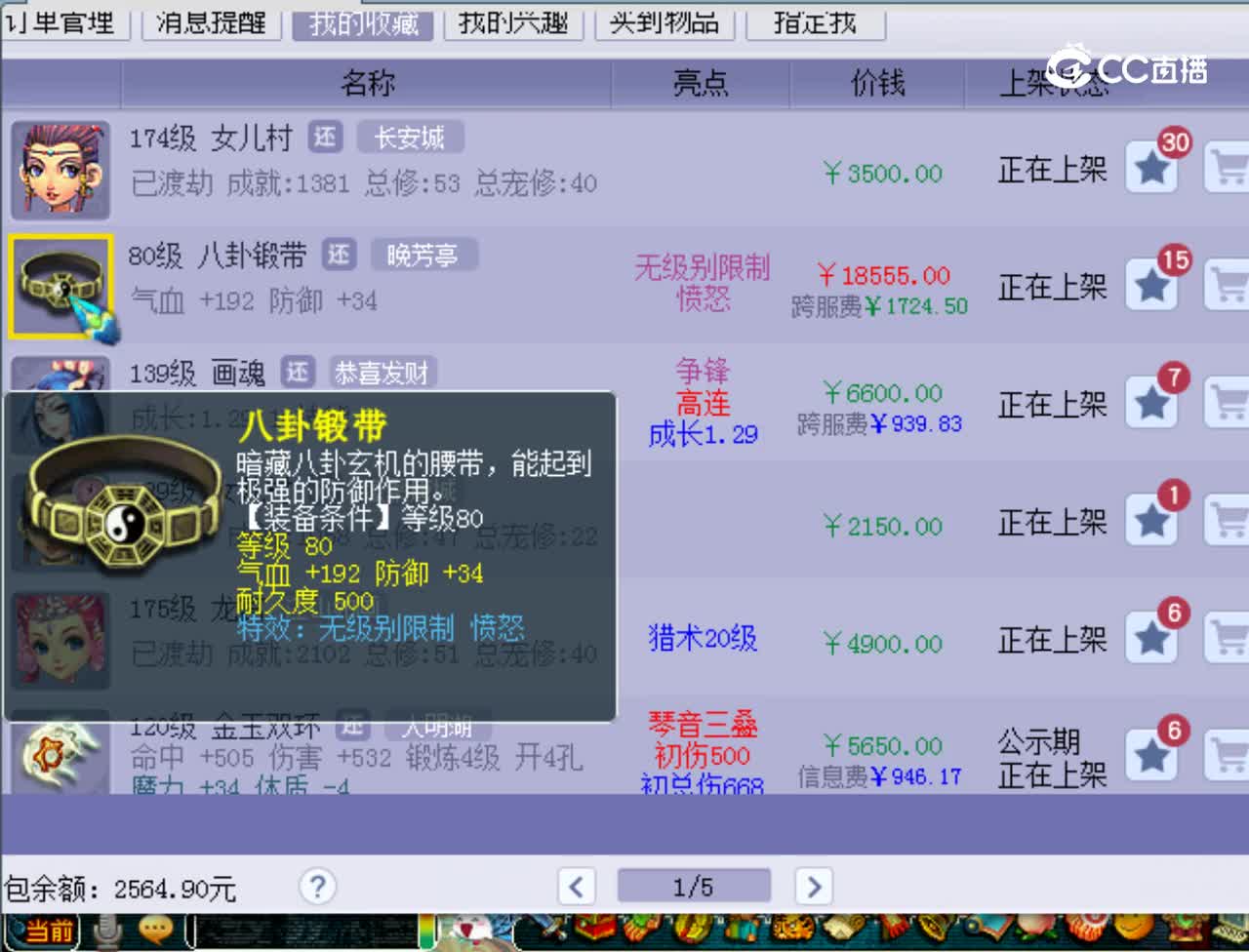Click price ¥6600.00

(x=883, y=393)
